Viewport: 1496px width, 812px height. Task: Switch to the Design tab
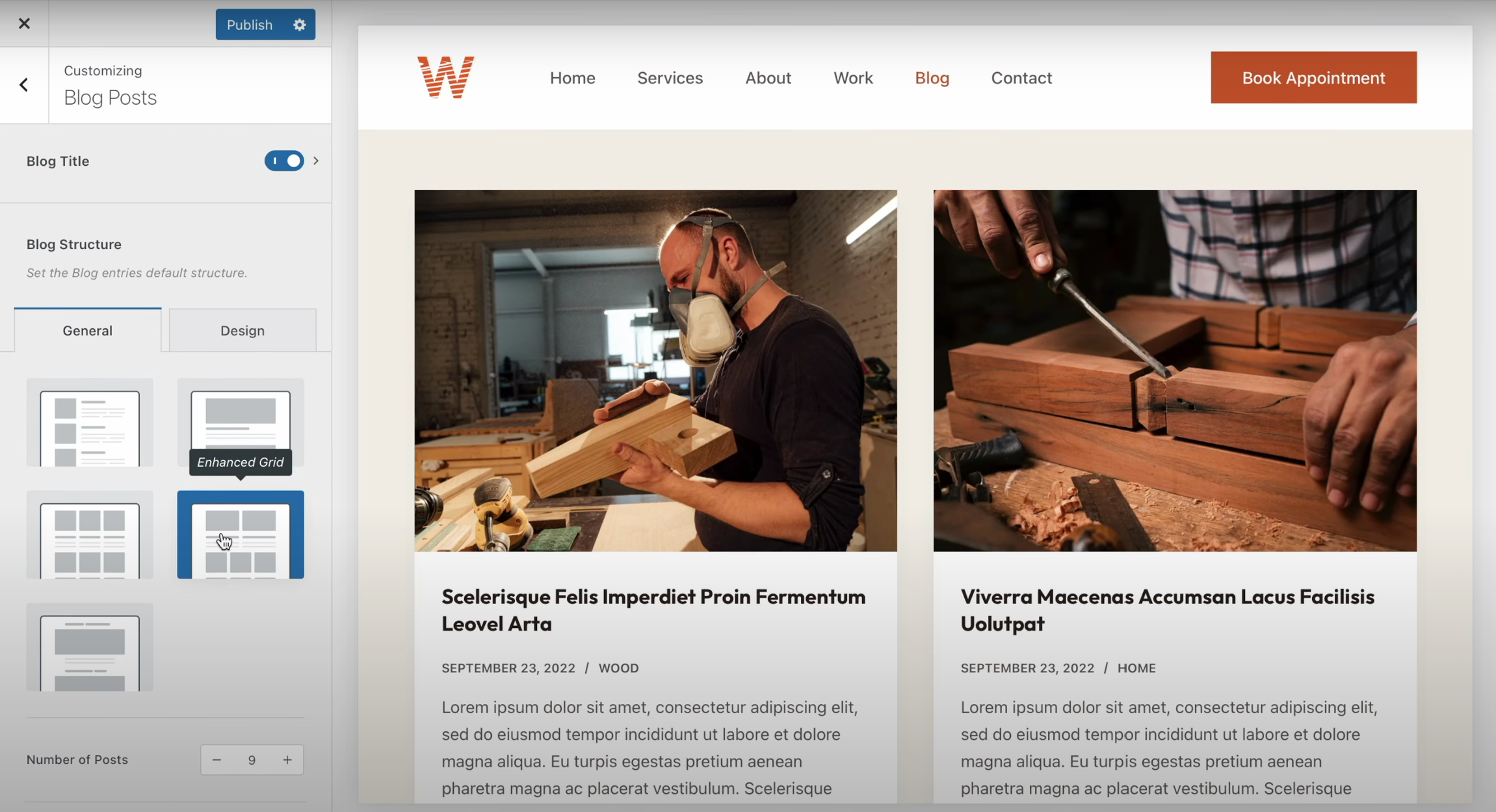[x=243, y=330]
